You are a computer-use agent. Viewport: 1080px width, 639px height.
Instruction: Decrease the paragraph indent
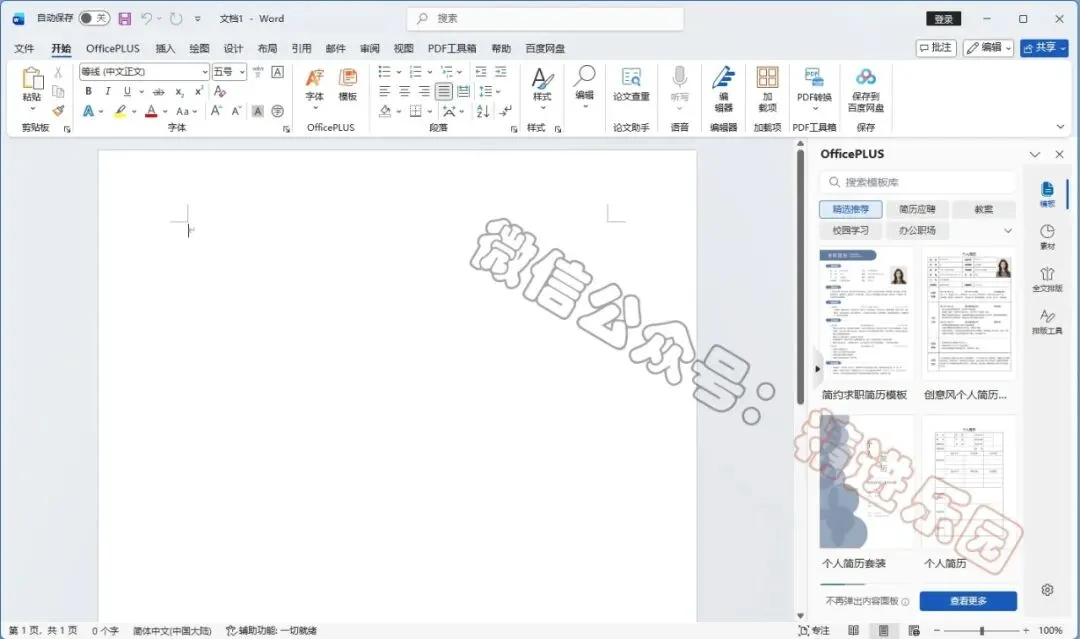(481, 72)
